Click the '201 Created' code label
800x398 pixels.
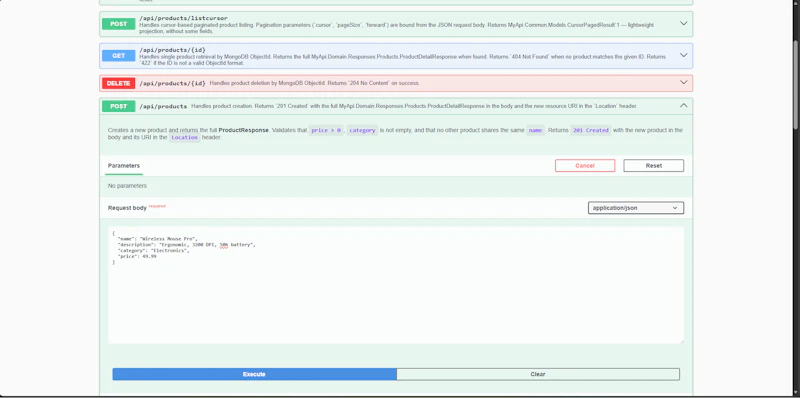[590, 130]
